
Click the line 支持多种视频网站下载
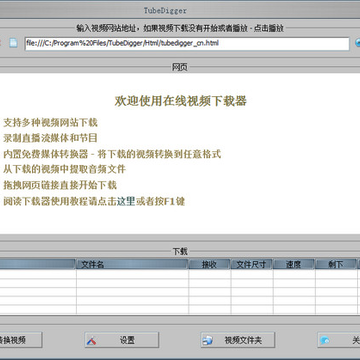pos(50,123)
